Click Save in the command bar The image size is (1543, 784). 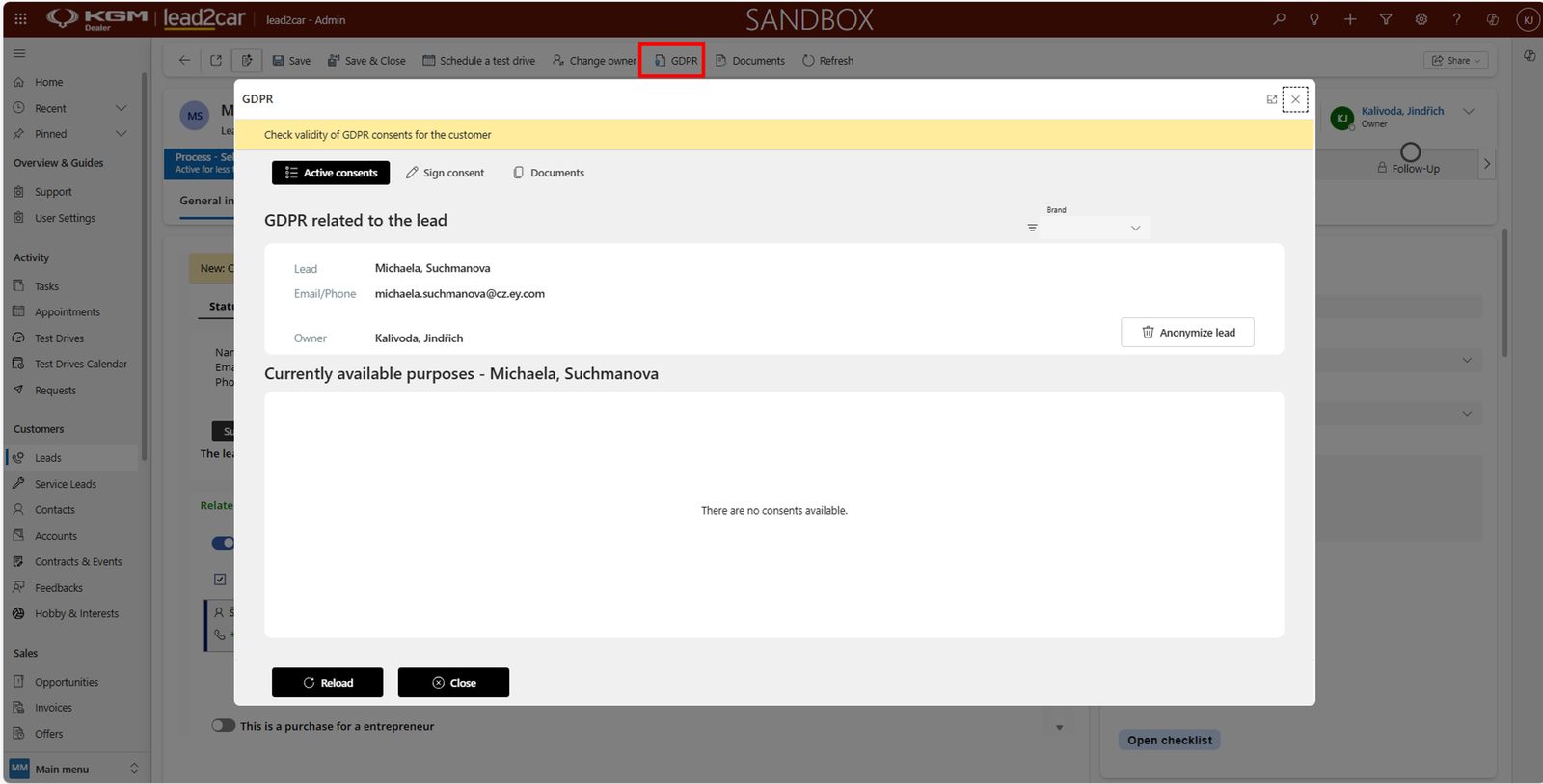pyautogui.click(x=291, y=61)
